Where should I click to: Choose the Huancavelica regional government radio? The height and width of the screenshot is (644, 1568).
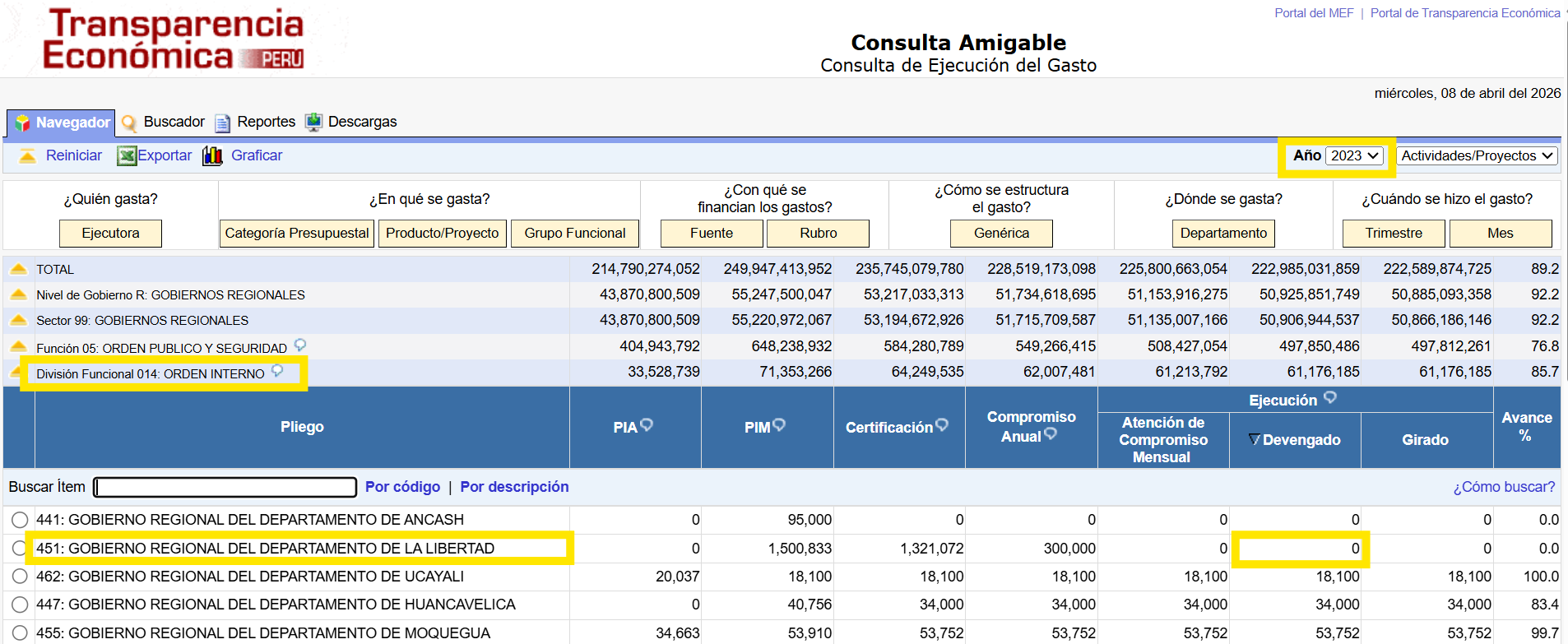20,605
